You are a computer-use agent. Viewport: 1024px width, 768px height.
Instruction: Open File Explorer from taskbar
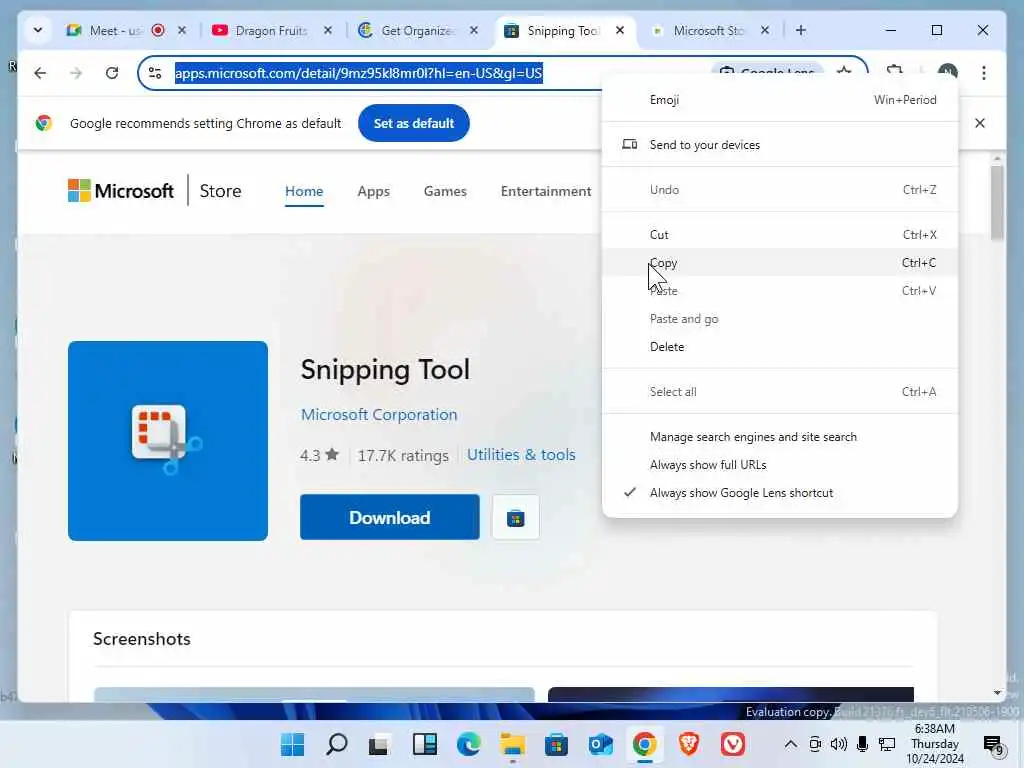pyautogui.click(x=513, y=744)
